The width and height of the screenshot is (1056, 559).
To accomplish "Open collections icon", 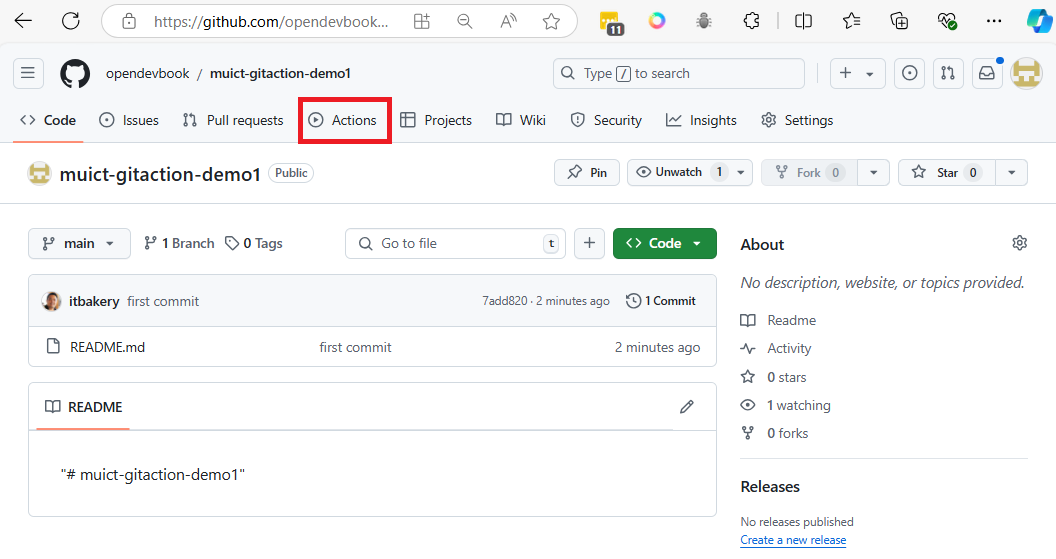I will click(899, 21).
